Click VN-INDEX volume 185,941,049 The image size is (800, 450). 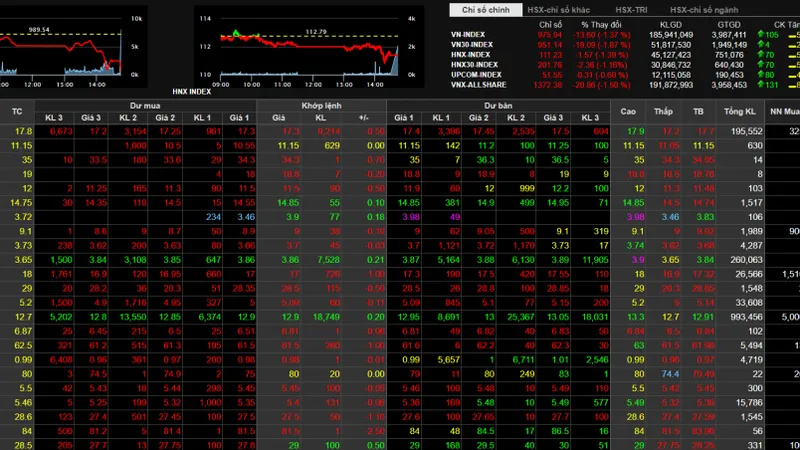[670, 35]
